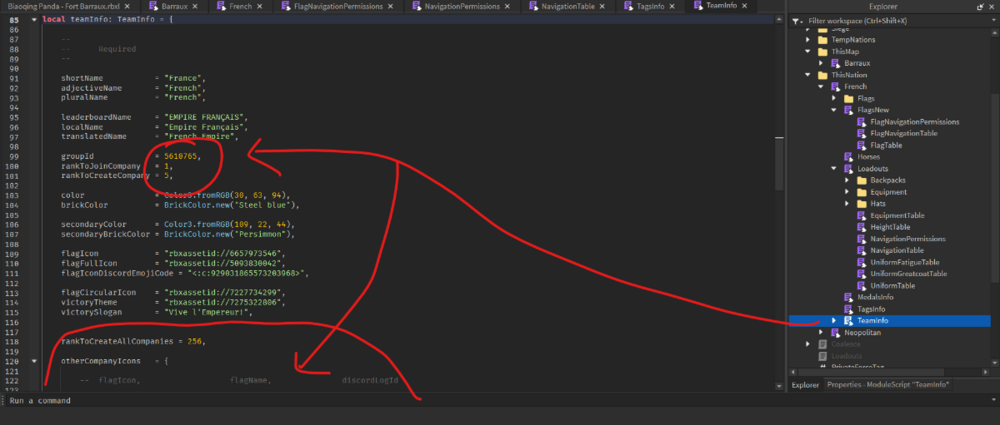Expand the Hats folder arrow
The image size is (1000, 425).
(x=847, y=204)
